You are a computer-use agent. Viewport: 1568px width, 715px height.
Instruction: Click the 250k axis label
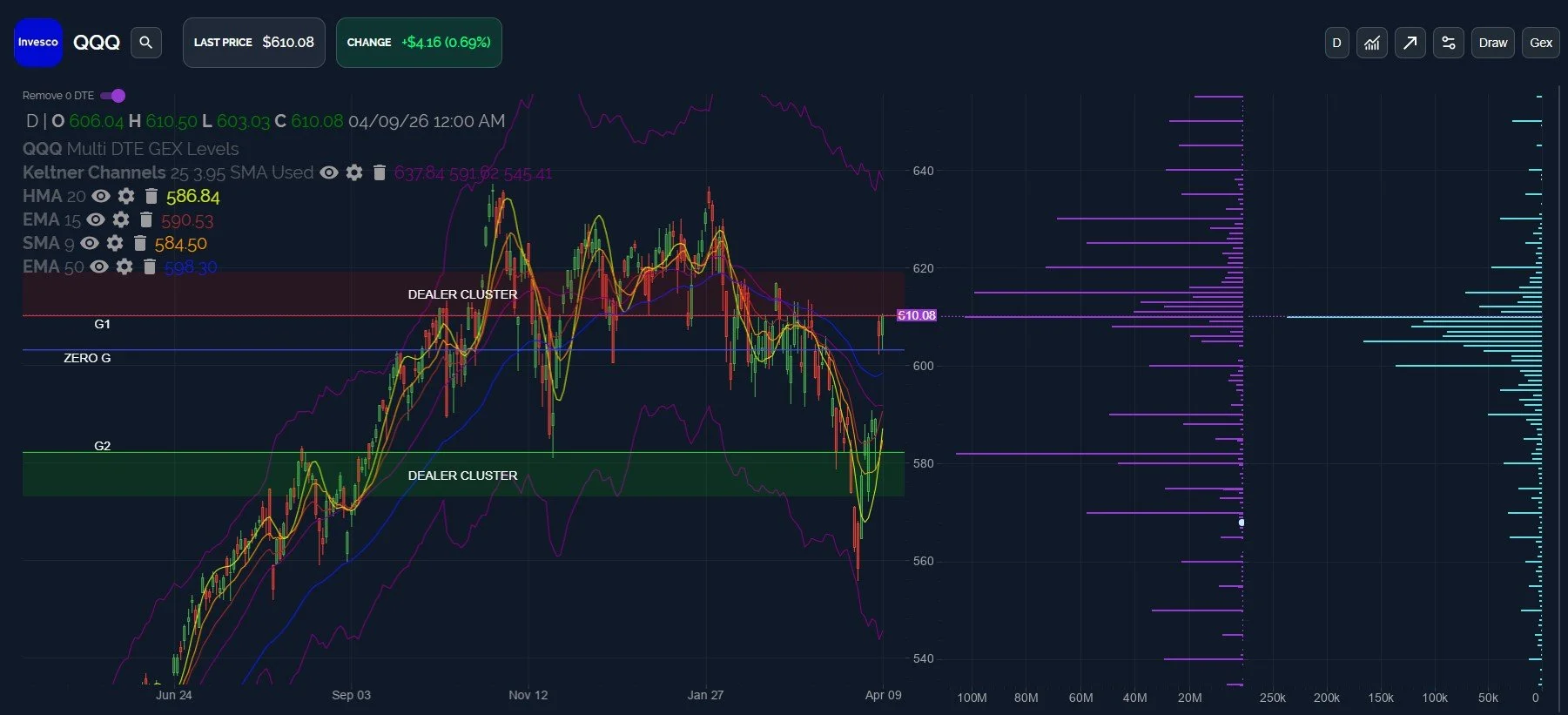tap(1273, 698)
